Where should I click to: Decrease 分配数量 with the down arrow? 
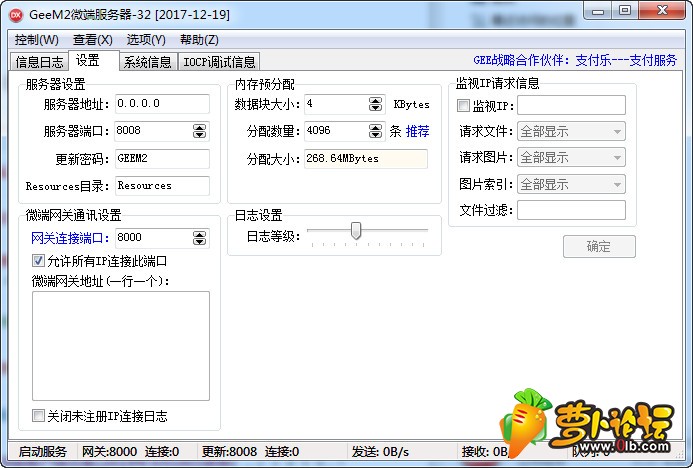point(376,135)
